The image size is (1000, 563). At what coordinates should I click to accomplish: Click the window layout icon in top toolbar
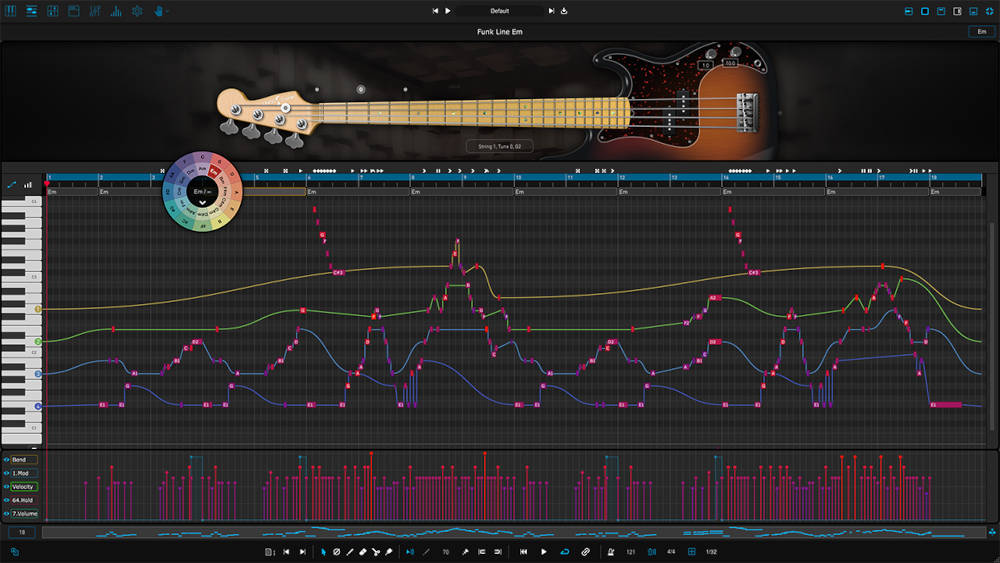coord(74,11)
